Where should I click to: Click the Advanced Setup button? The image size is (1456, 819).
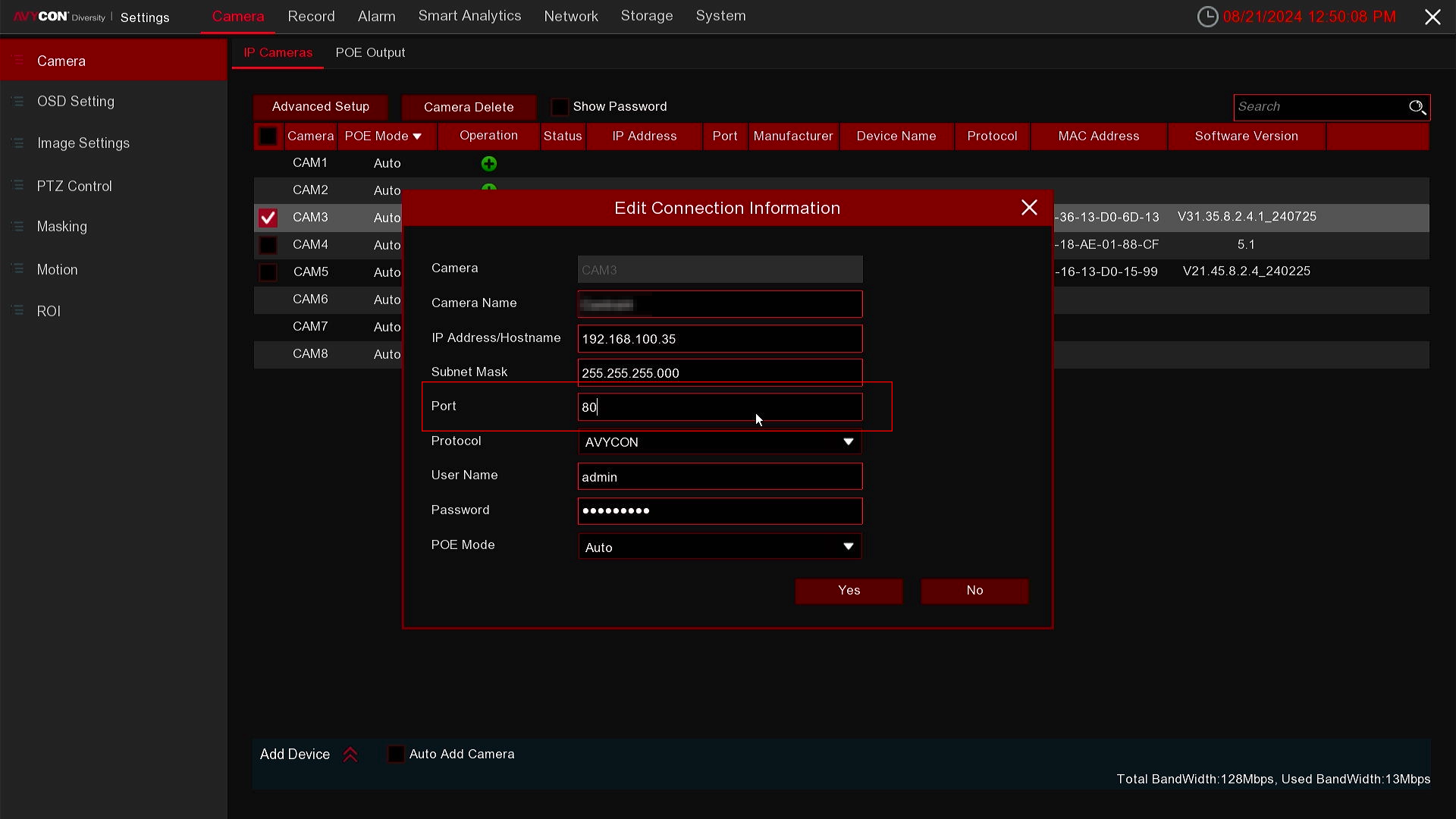(x=320, y=107)
